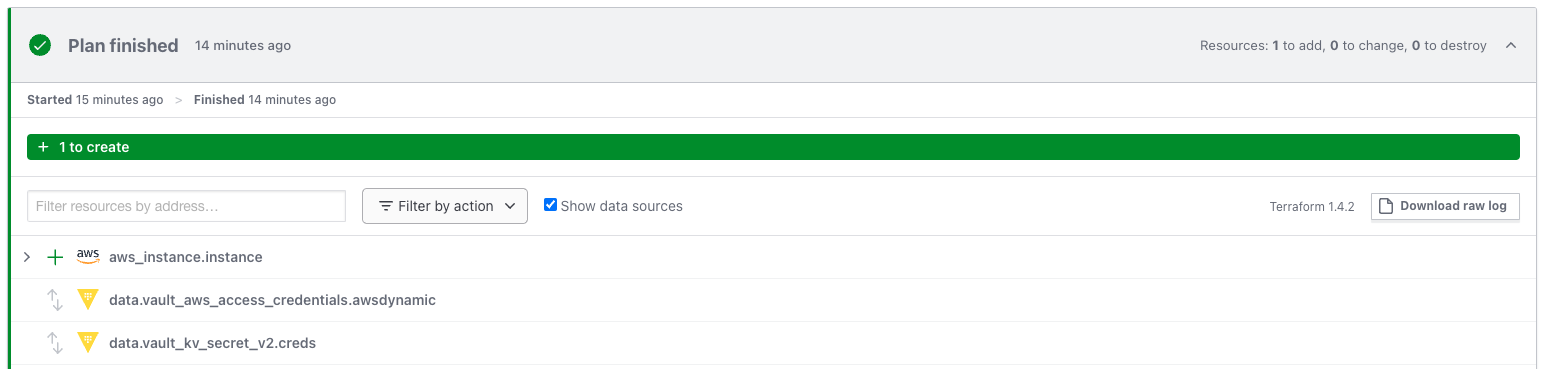1543x369 pixels.
Task: Click read arrows icon beside vault_aws_access_credentials
Action: click(56, 300)
